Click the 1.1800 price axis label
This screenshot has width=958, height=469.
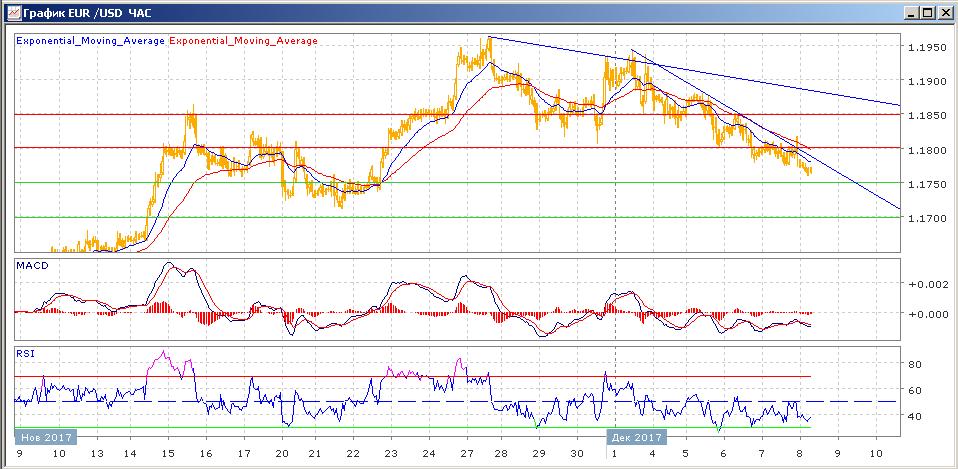[926, 150]
